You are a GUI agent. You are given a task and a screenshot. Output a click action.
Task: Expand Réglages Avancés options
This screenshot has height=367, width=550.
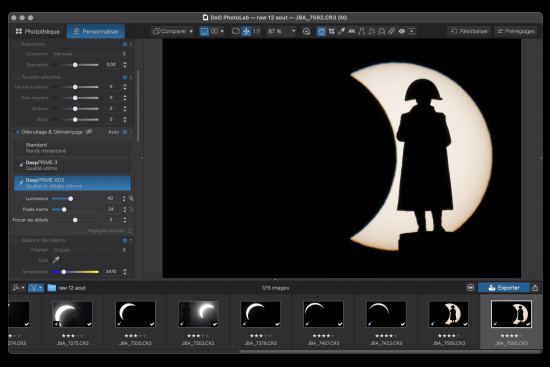[110, 231]
